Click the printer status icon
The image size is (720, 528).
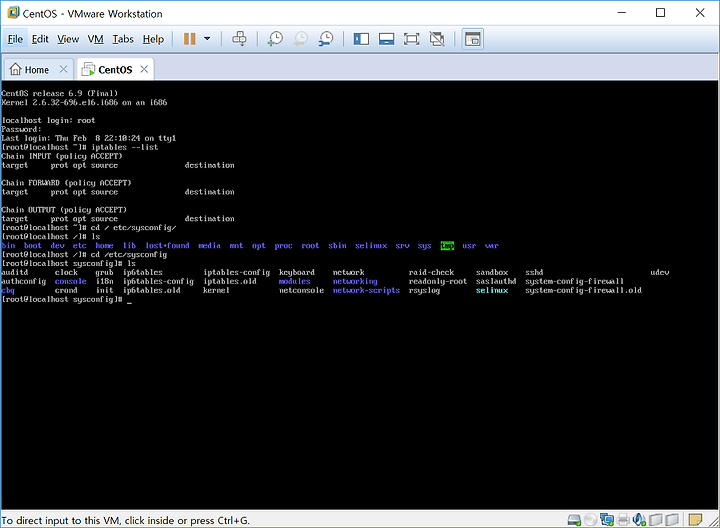pos(623,520)
